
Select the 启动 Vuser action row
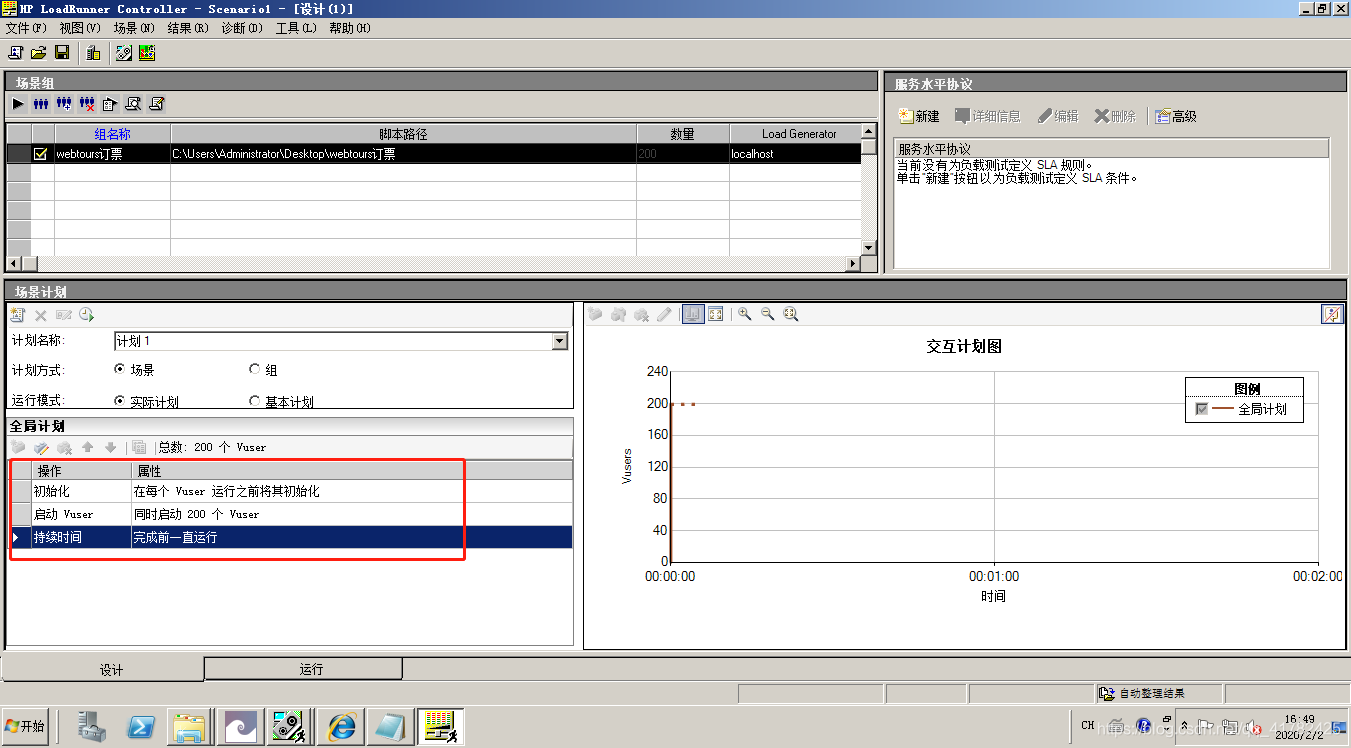tap(291, 513)
